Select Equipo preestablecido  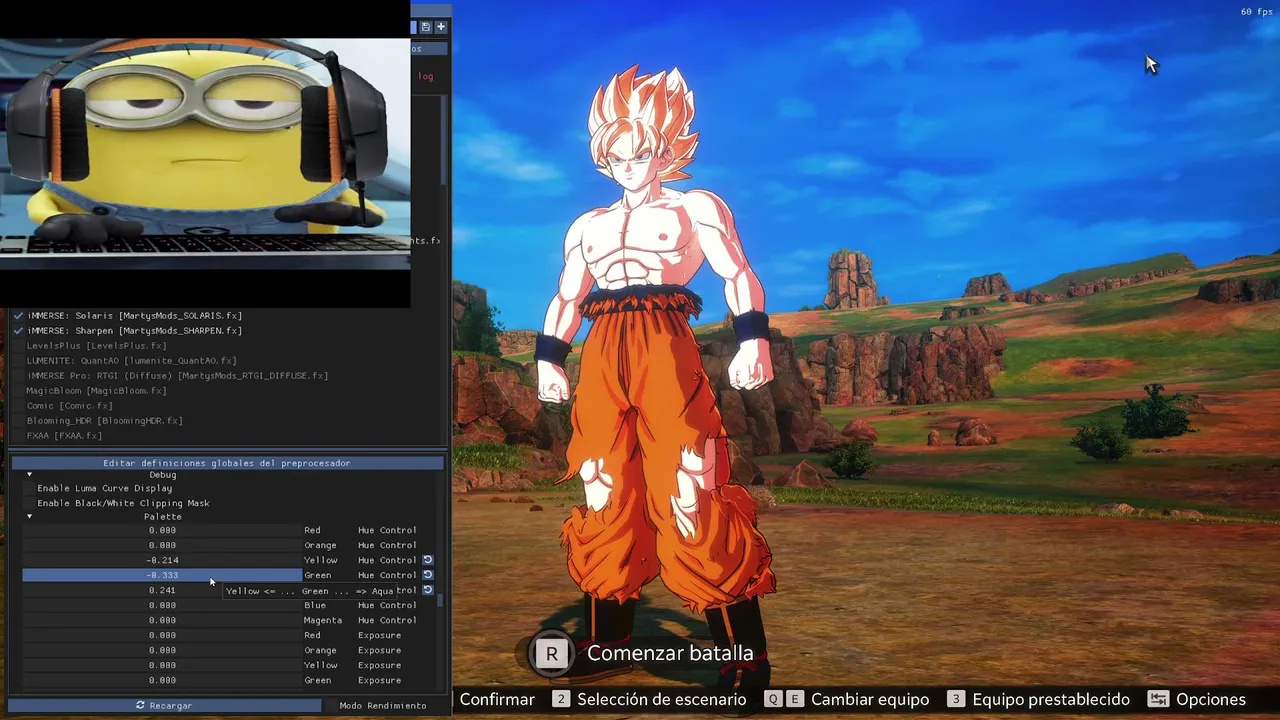pyautogui.click(x=1051, y=699)
